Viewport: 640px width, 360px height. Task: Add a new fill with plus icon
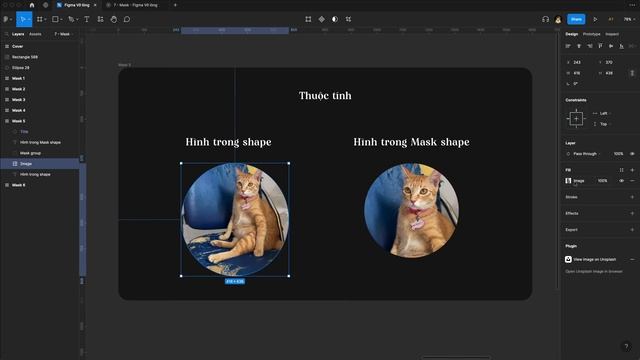(632, 170)
